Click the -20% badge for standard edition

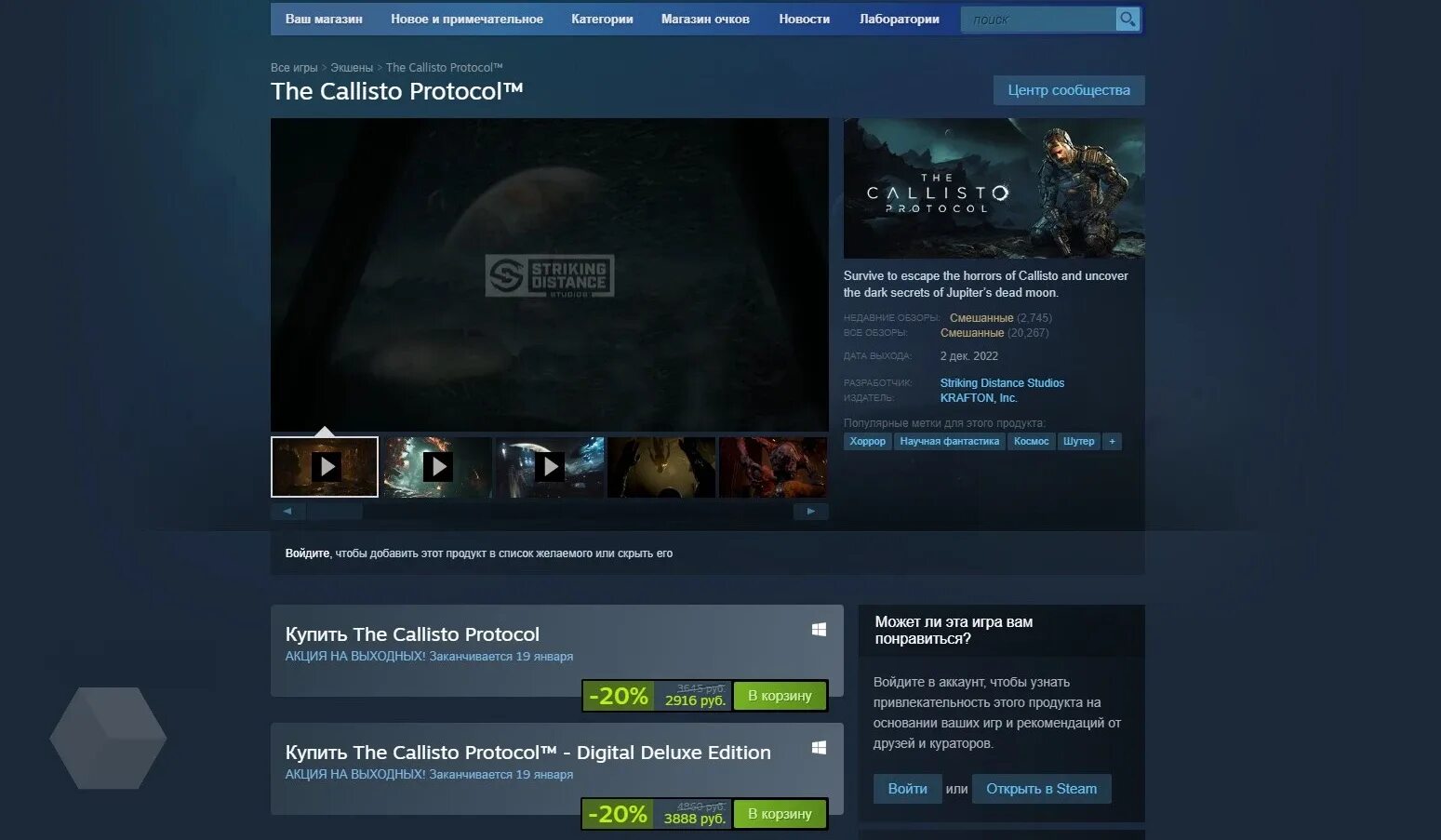click(x=618, y=696)
